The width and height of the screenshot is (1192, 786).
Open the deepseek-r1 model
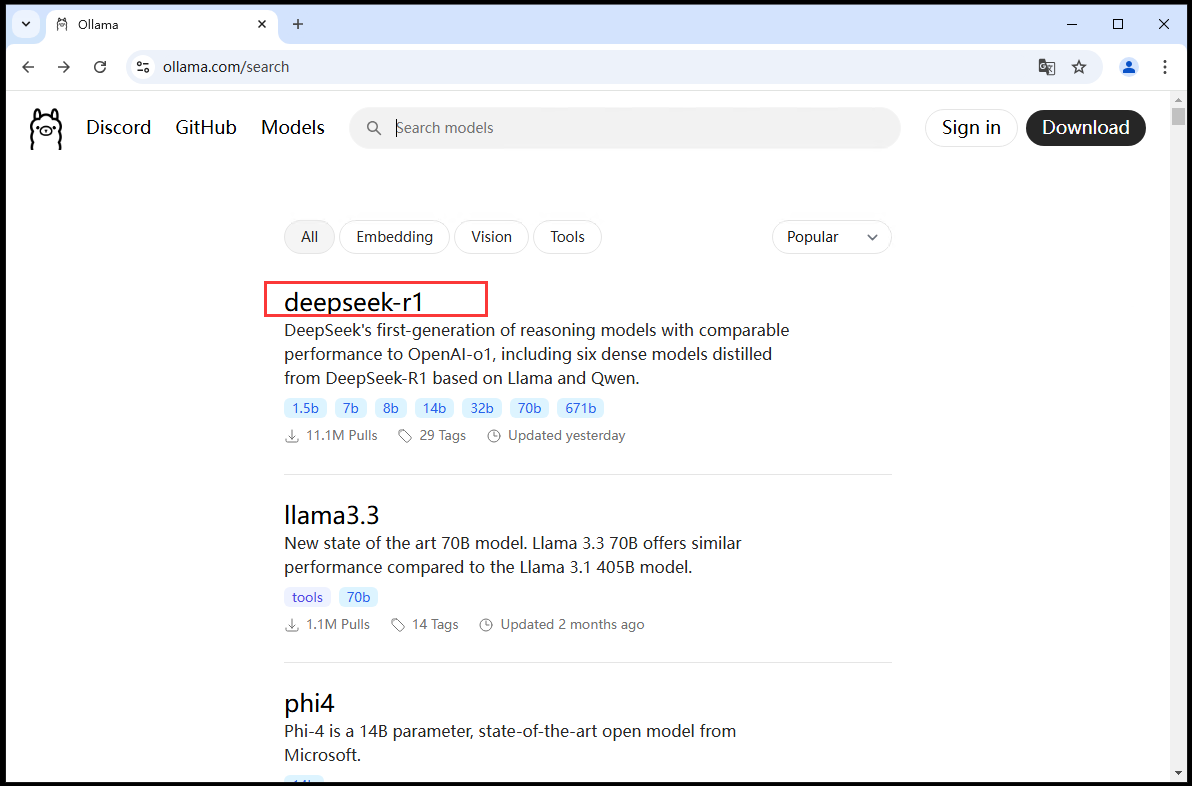(x=353, y=303)
